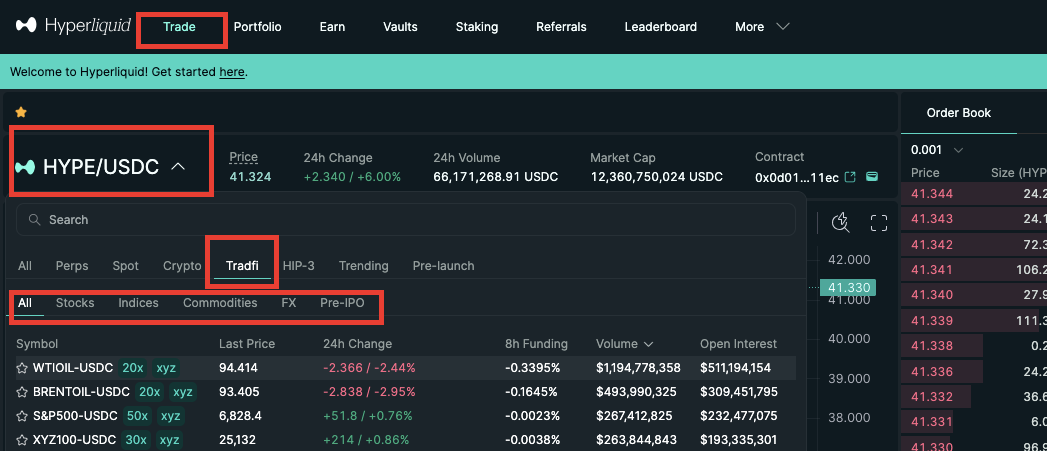The width and height of the screenshot is (1047, 451).
Task: Sort by 24h Change column header
Action: pos(357,344)
